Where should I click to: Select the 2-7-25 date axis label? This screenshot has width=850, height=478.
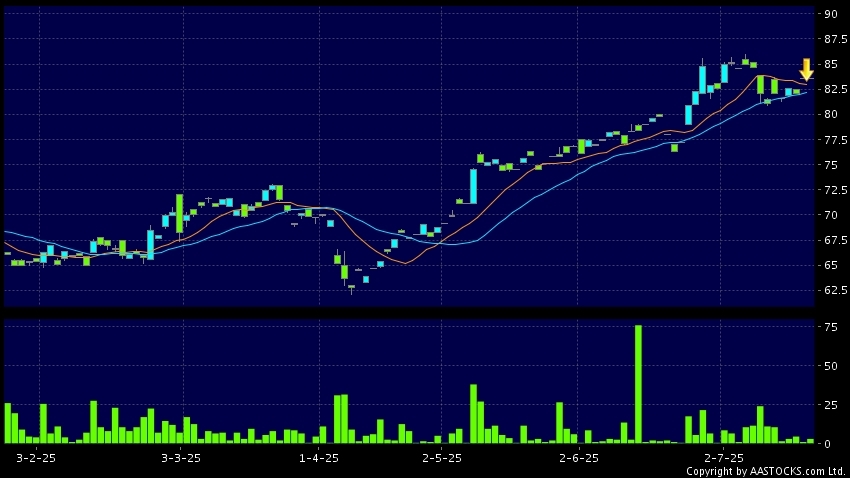[724, 458]
